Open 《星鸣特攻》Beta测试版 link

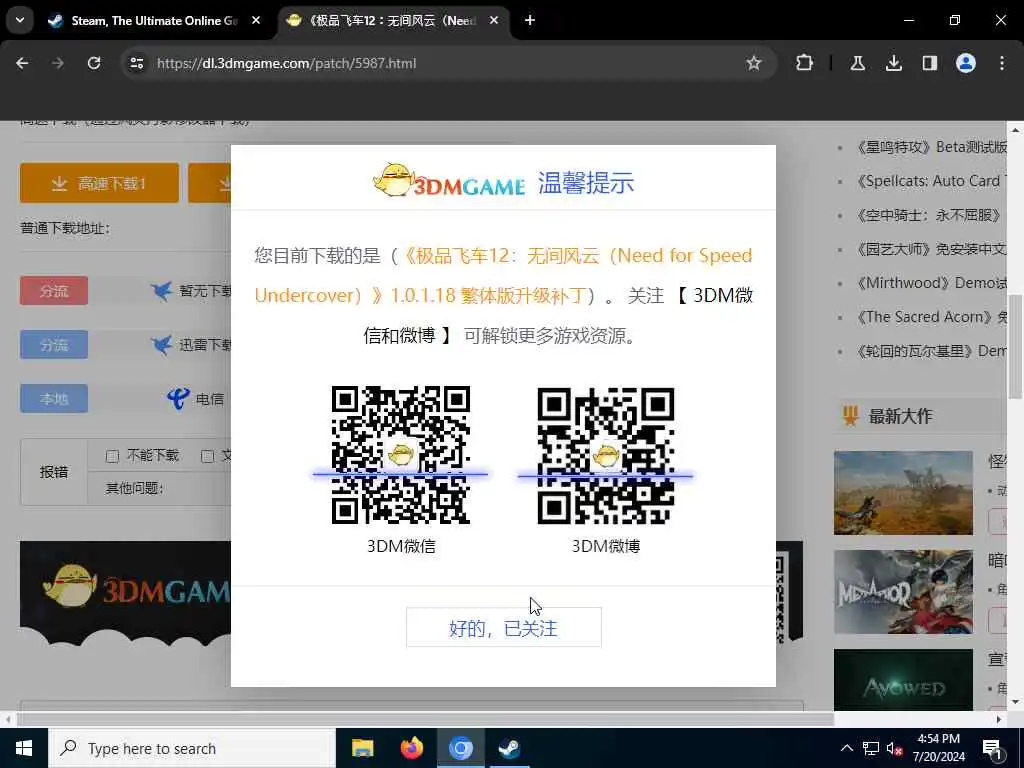931,147
